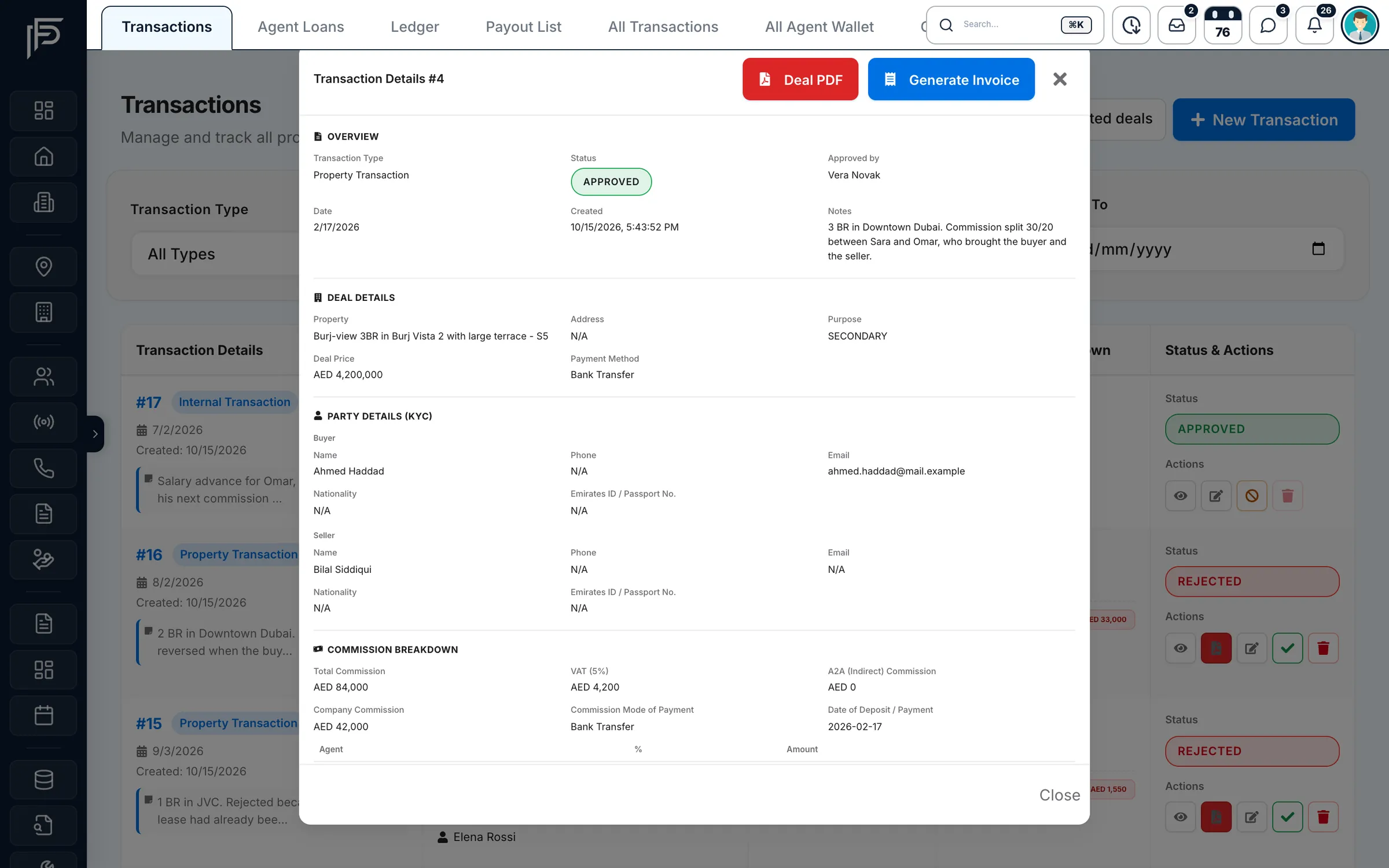Go to Payout List tab
The width and height of the screenshot is (1389, 868).
pos(523,27)
